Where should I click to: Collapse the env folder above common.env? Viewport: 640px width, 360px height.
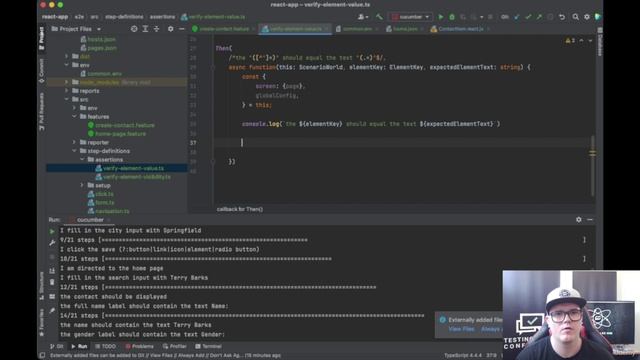(x=67, y=65)
